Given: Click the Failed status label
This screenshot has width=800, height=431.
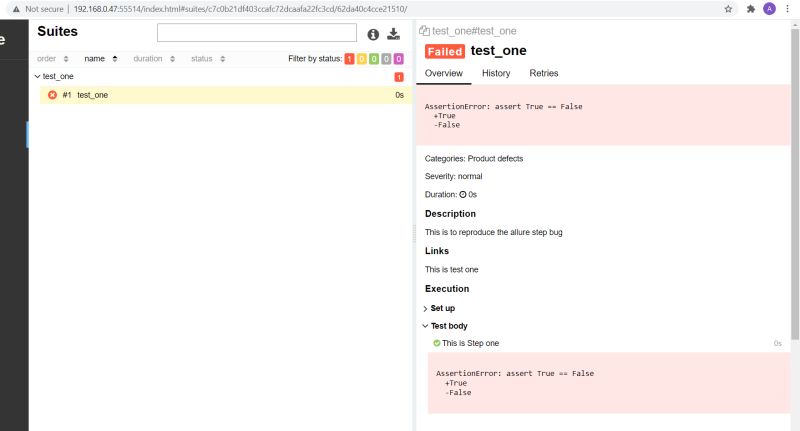Looking at the screenshot, I should coord(445,52).
